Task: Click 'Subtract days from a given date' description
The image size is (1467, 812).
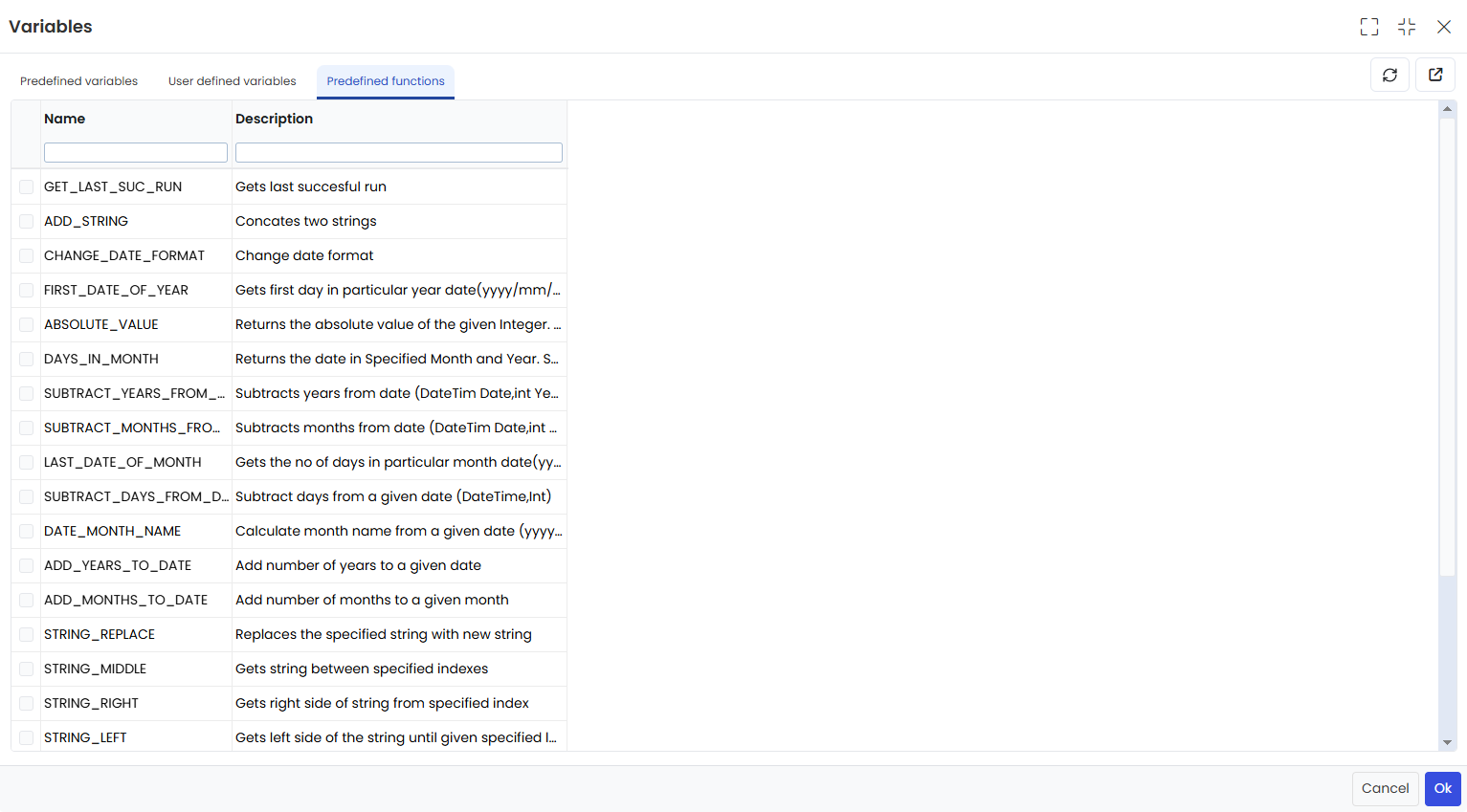Action: pyautogui.click(x=393, y=497)
